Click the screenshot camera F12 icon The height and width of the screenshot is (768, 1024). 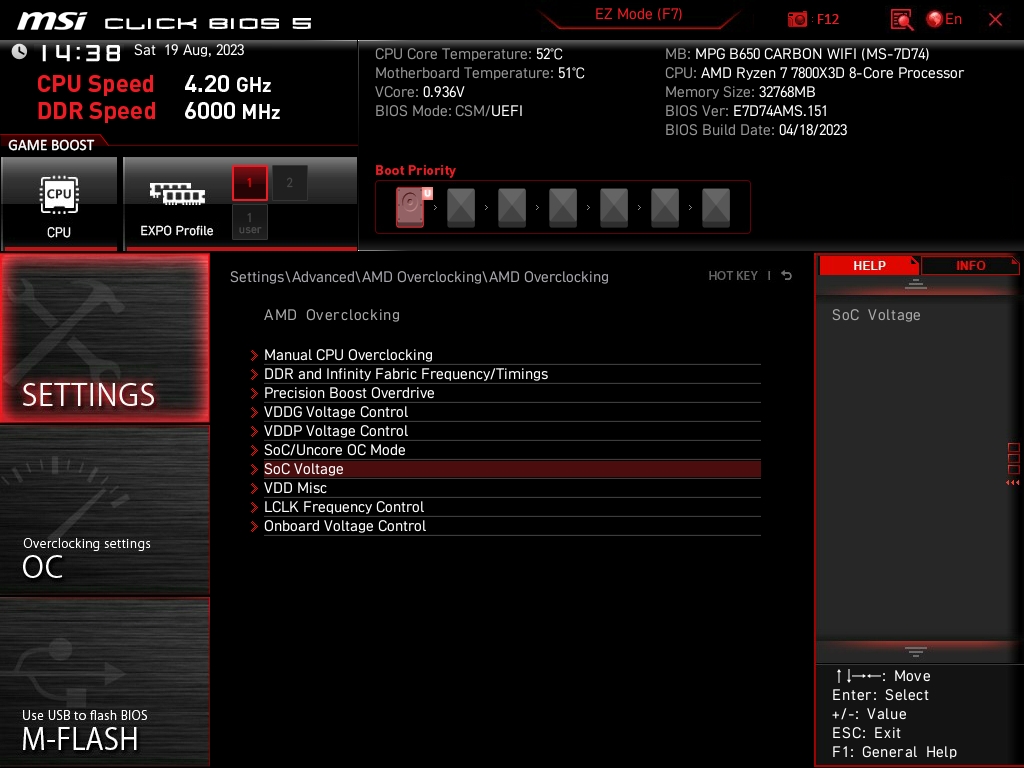(x=797, y=19)
